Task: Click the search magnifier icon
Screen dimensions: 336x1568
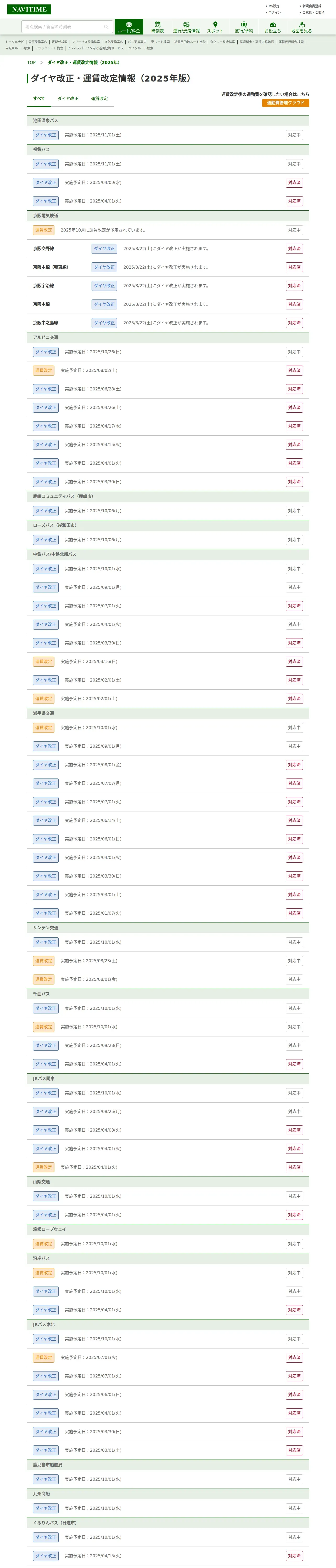Action: 106,27
